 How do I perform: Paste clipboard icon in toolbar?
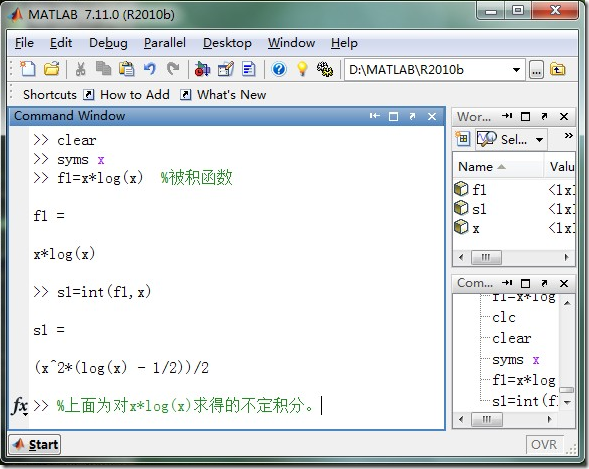point(127,69)
